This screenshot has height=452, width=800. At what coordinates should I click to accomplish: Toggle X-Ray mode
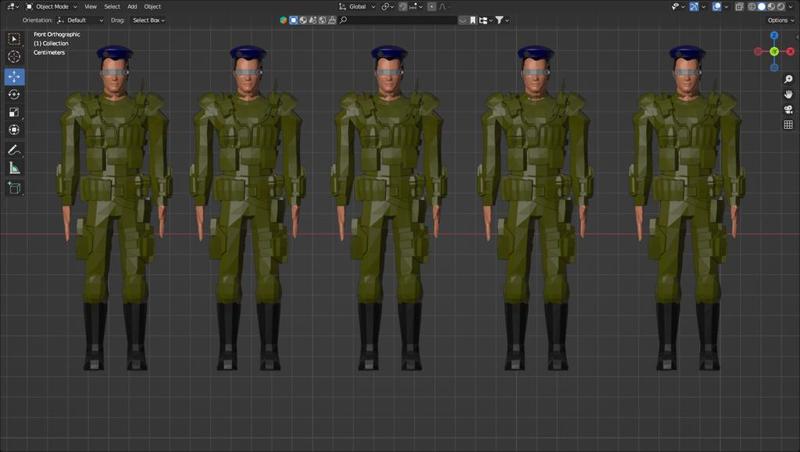[x=739, y=7]
